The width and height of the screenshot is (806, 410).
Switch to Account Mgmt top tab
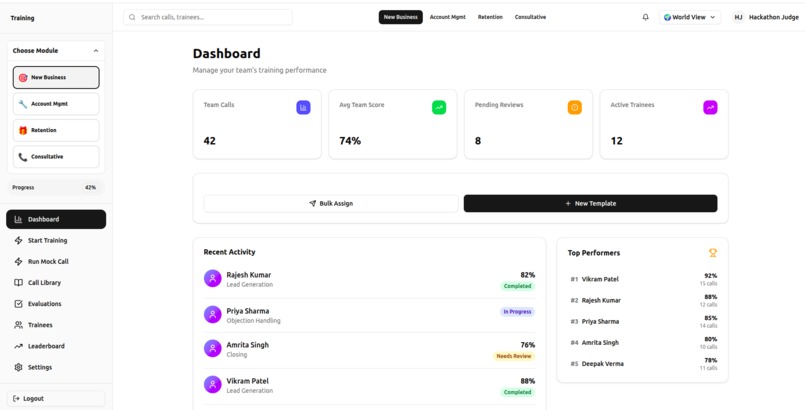click(x=448, y=17)
